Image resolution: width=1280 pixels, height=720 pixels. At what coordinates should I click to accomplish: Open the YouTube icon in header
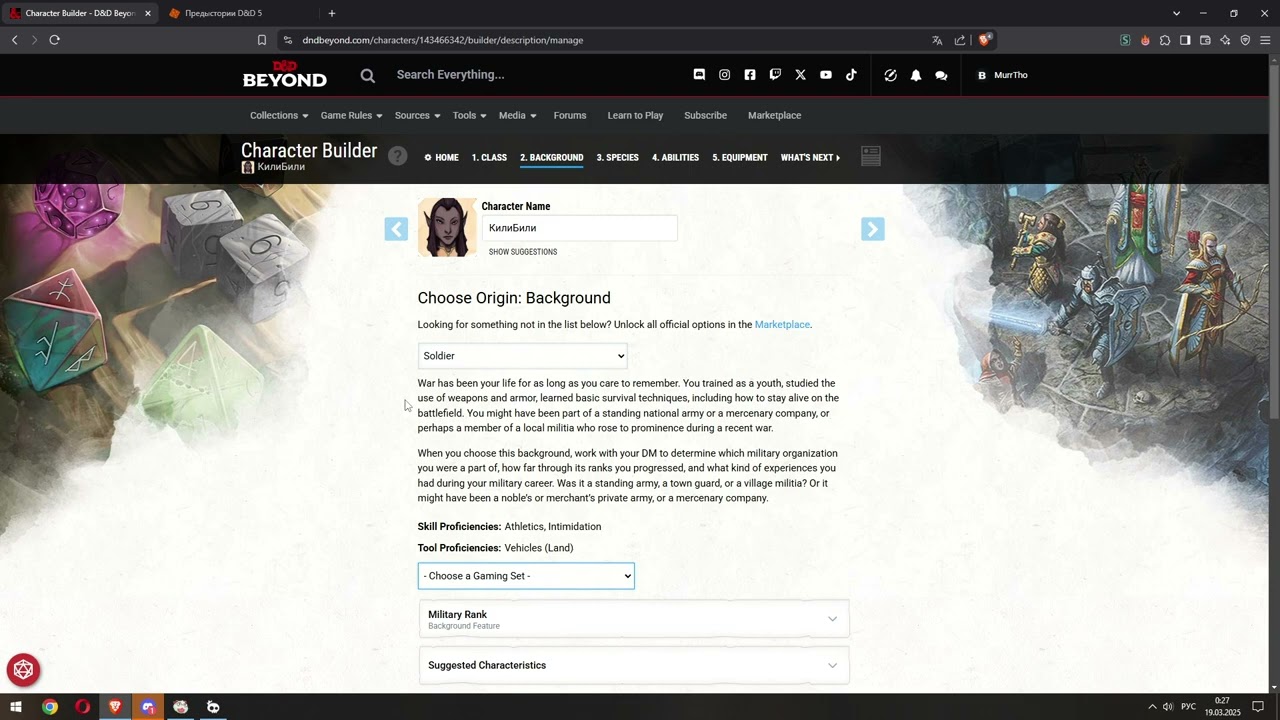pos(826,75)
